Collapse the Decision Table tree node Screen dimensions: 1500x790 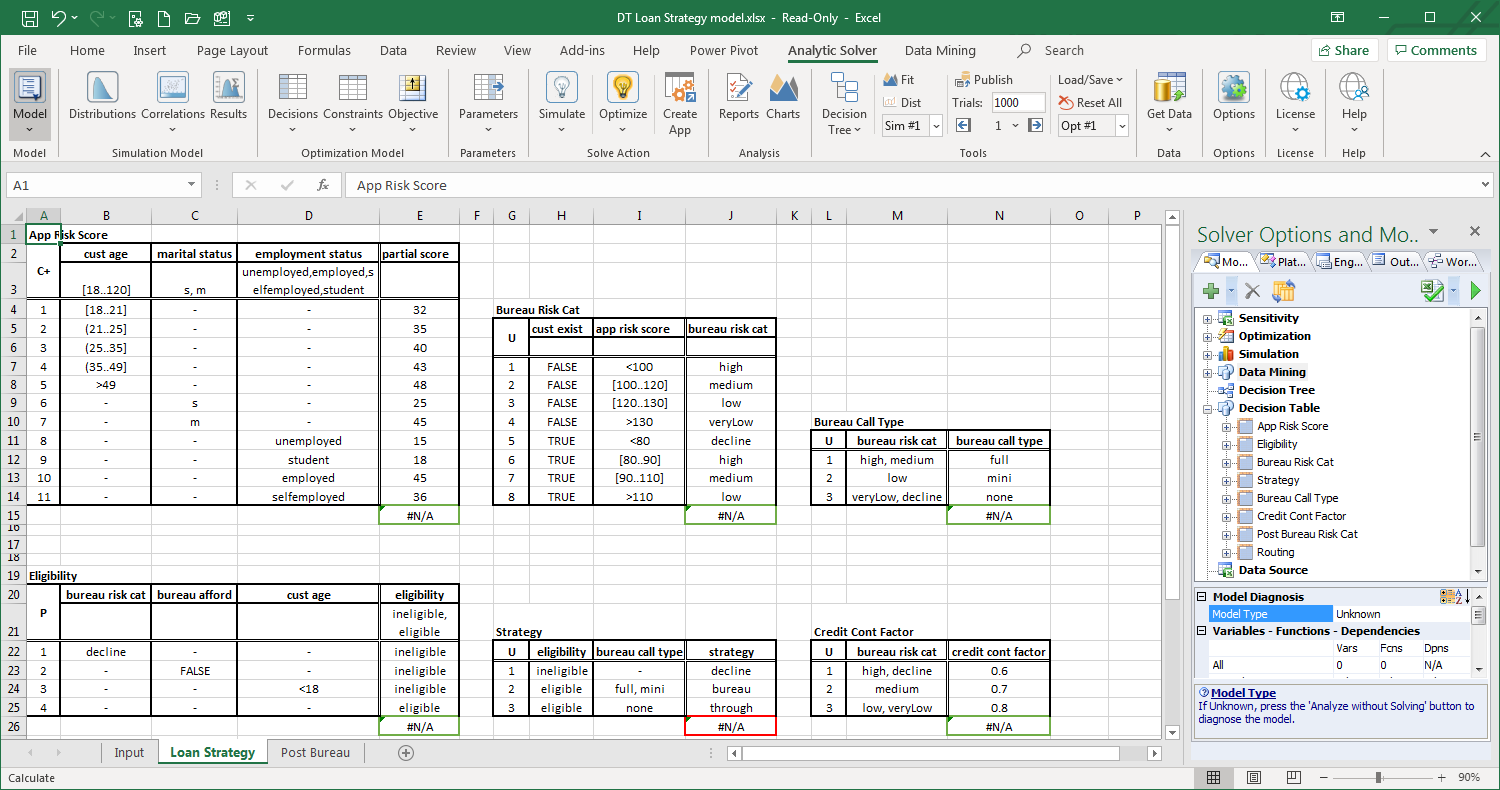[1207, 409]
